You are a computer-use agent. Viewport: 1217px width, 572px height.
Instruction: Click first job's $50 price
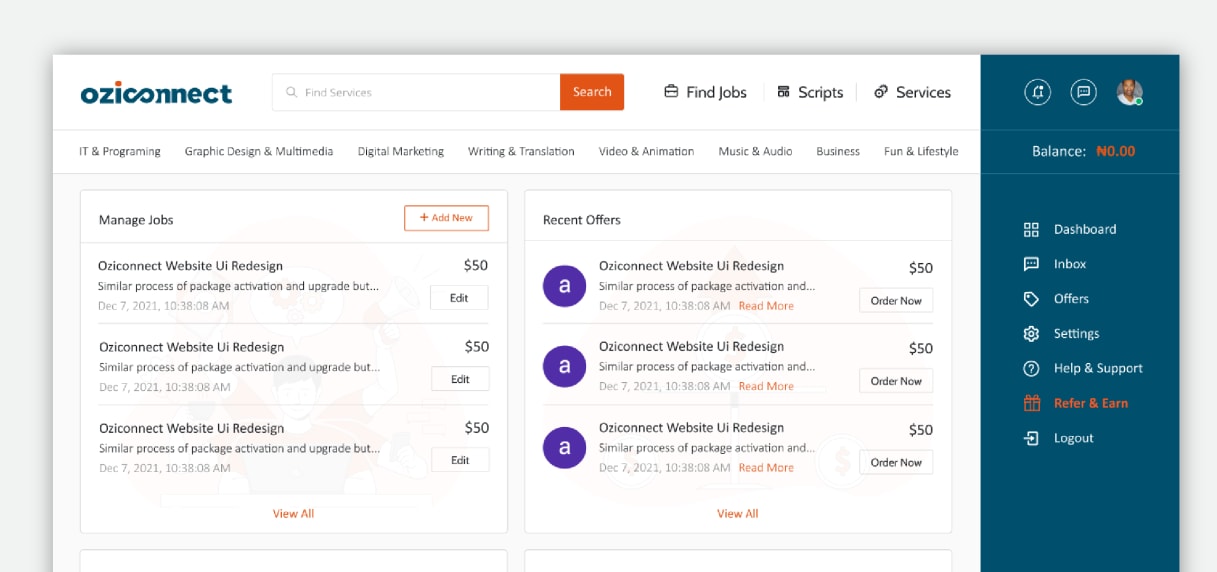tap(476, 265)
